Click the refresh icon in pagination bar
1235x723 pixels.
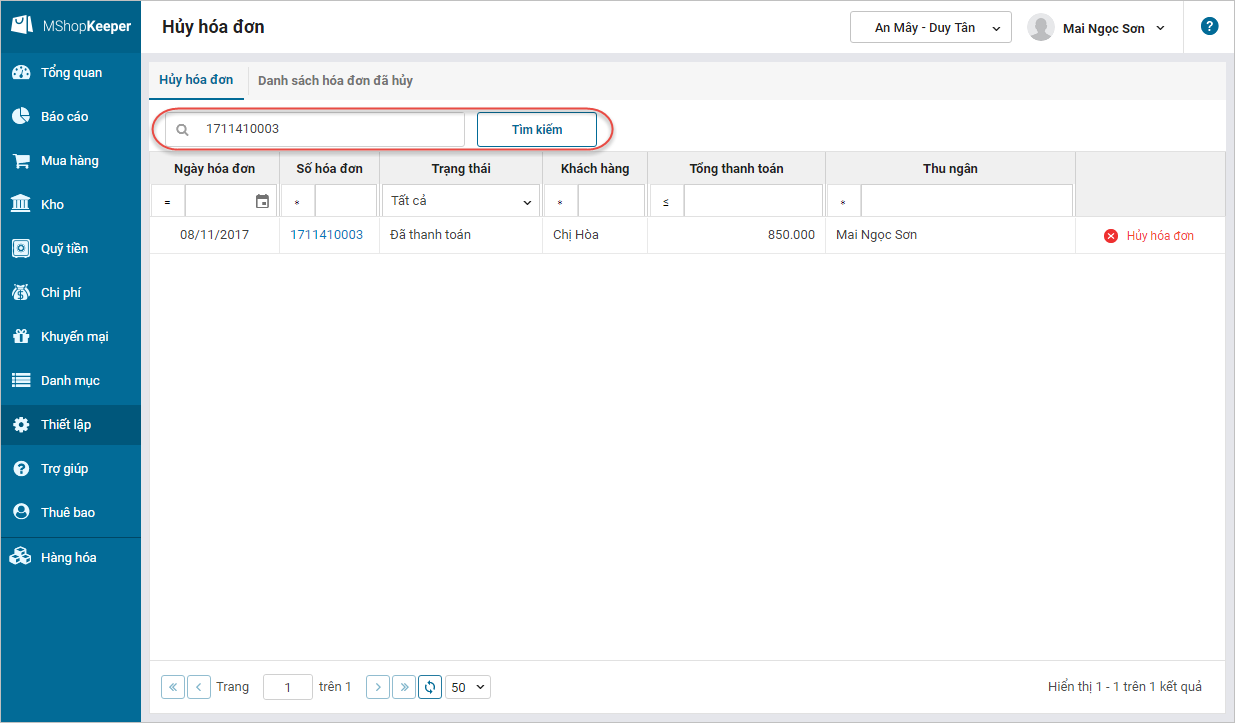coord(430,687)
